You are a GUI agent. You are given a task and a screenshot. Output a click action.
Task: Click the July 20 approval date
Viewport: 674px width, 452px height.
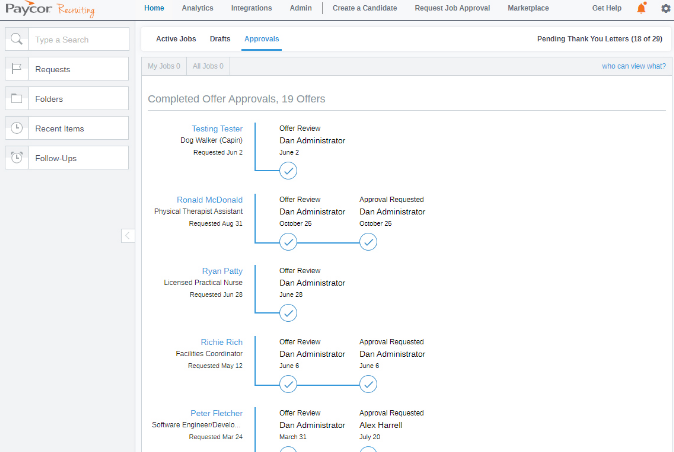pos(370,437)
